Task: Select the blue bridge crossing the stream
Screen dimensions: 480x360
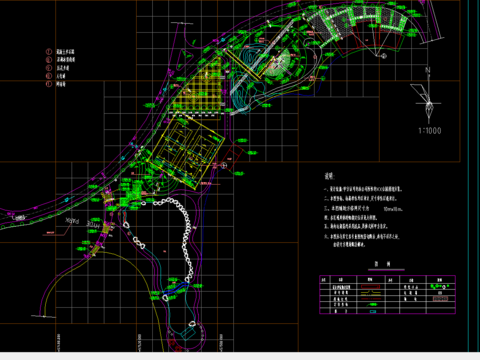Action: pyautogui.click(x=176, y=288)
